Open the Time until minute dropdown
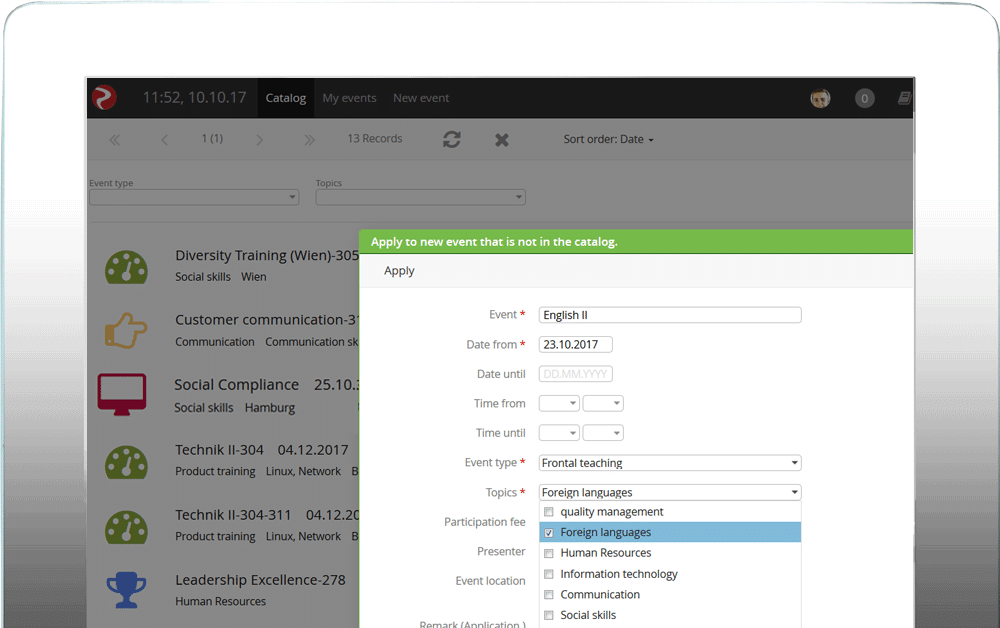Image resolution: width=1000 pixels, height=628 pixels. [603, 433]
